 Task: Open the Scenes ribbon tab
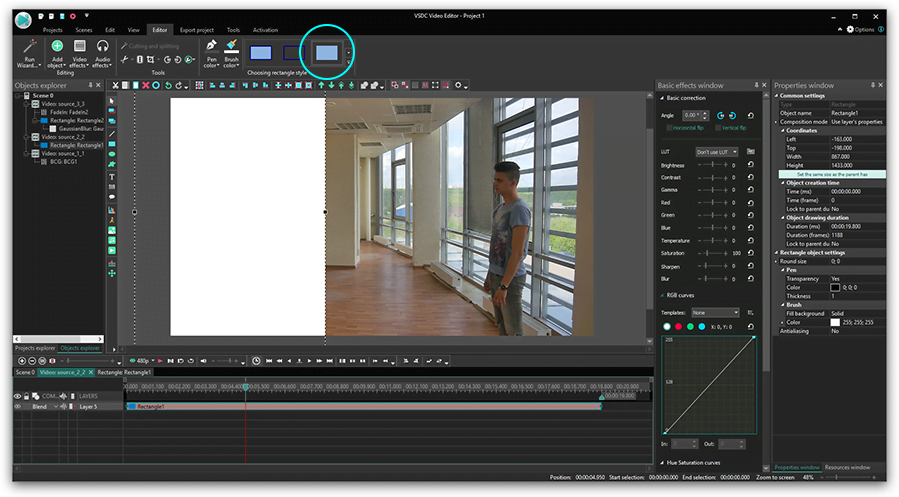coord(84,30)
